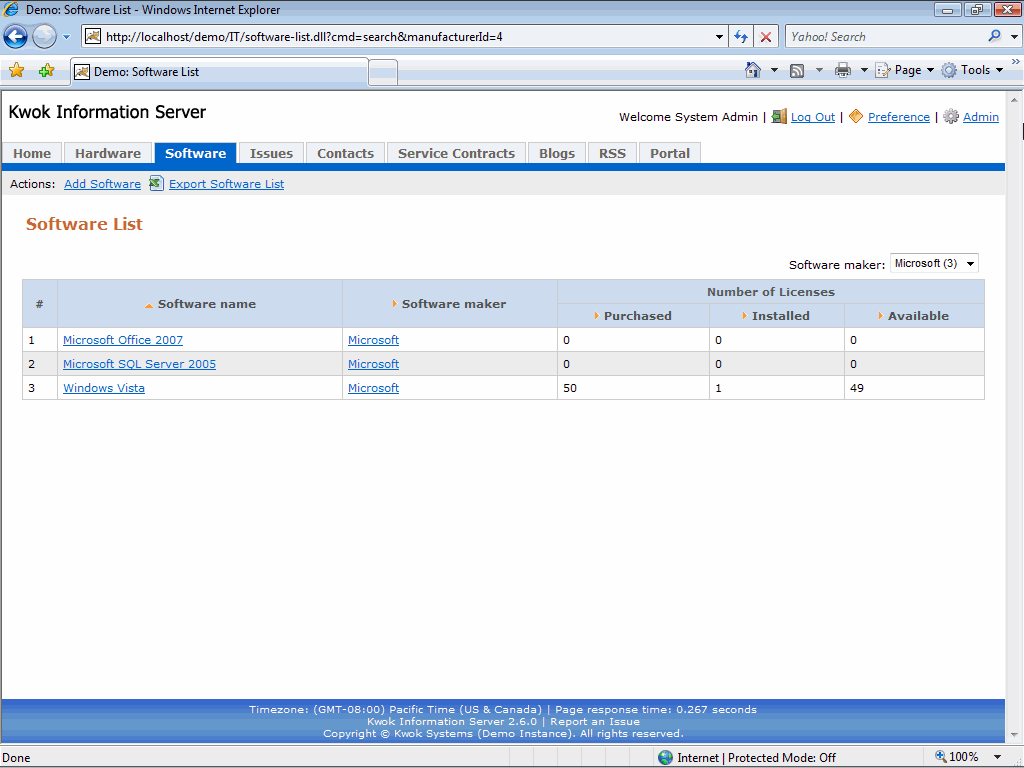Click the Yahoo! Search input box
Viewport: 1024px width, 768px height.
point(885,37)
